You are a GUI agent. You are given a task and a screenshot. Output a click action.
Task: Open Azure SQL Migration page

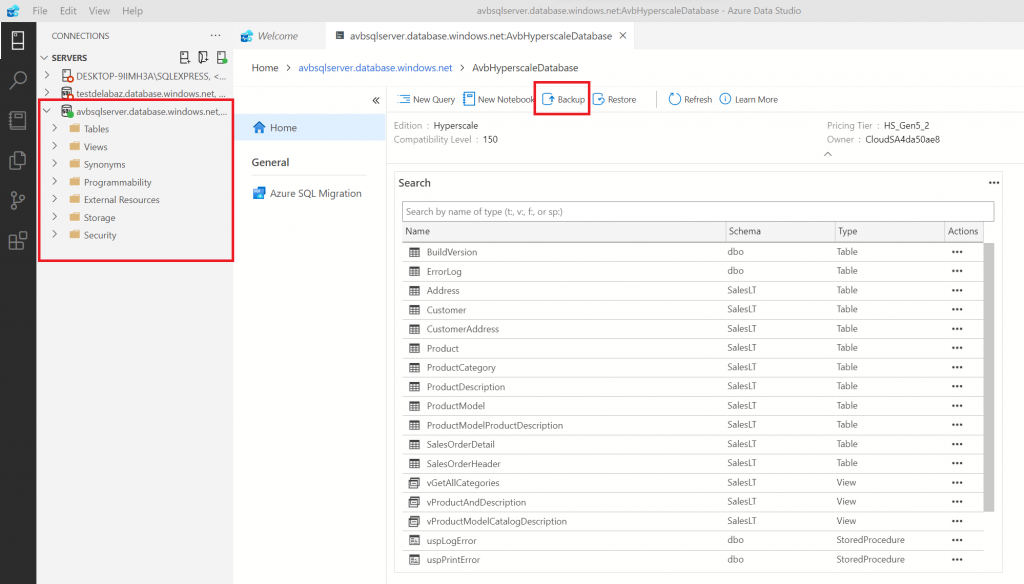coord(307,193)
